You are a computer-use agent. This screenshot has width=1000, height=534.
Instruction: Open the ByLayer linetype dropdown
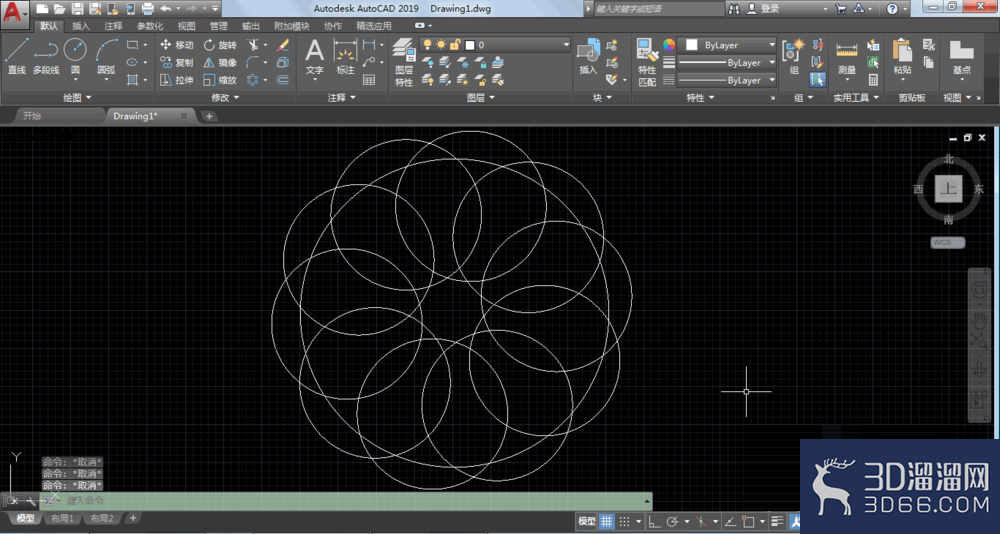[726, 80]
